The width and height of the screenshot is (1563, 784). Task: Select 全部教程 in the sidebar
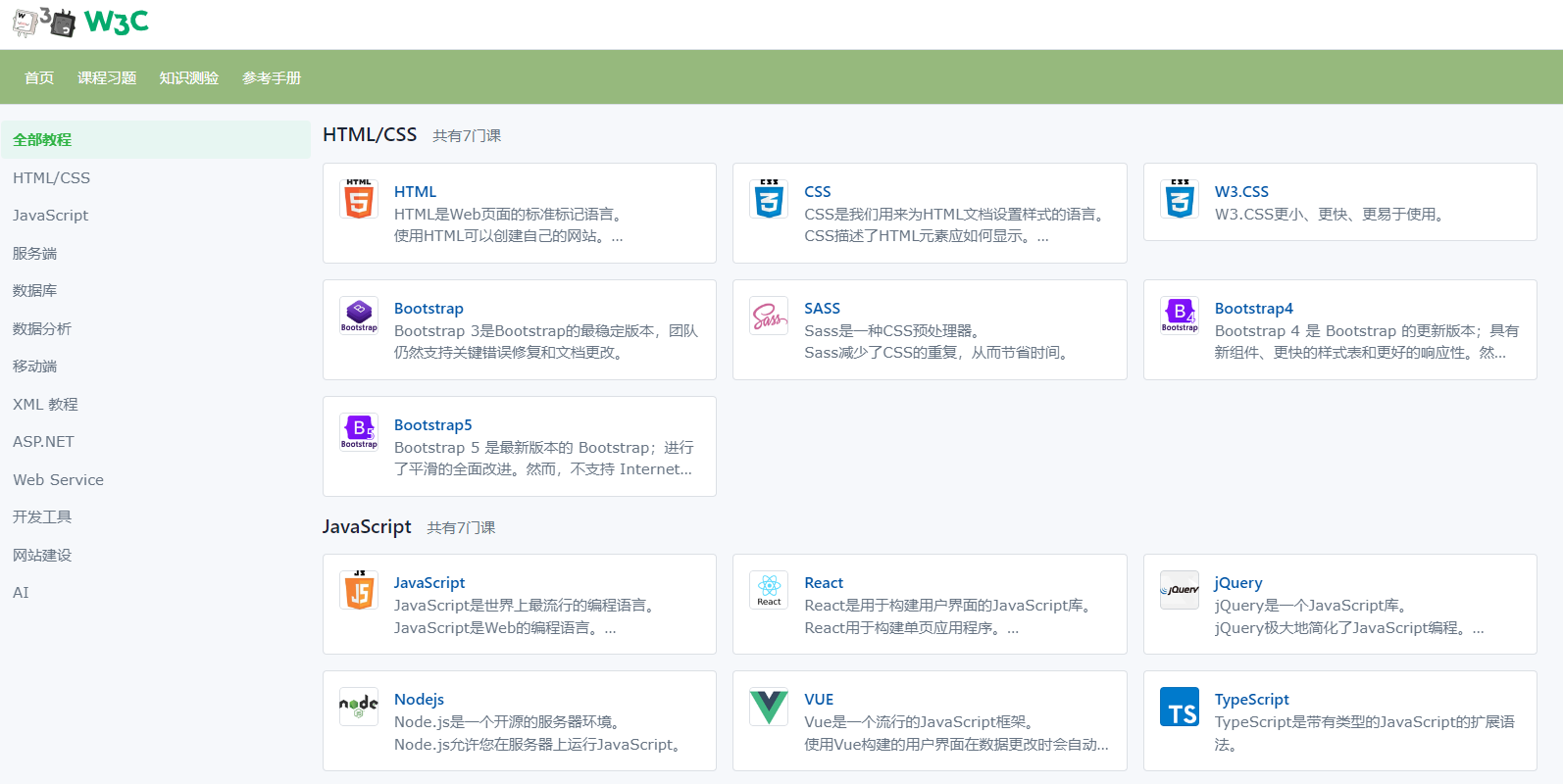[x=156, y=140]
